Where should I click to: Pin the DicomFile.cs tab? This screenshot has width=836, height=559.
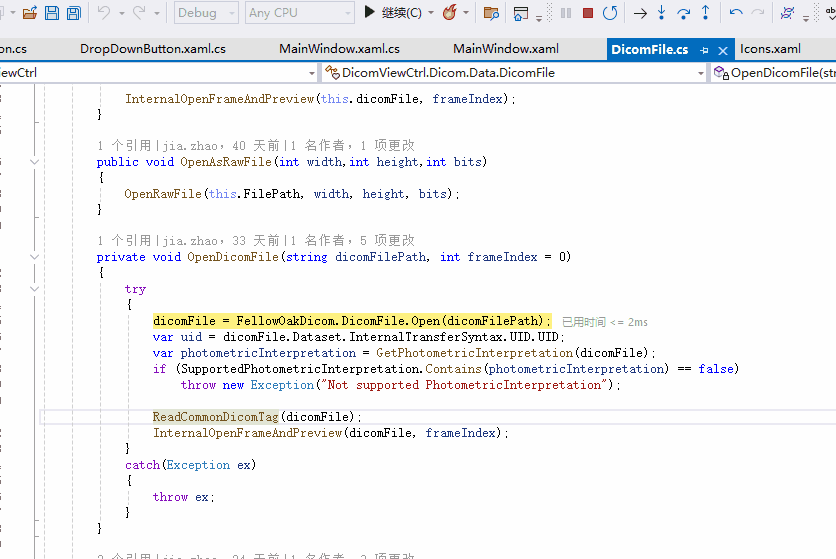(704, 51)
